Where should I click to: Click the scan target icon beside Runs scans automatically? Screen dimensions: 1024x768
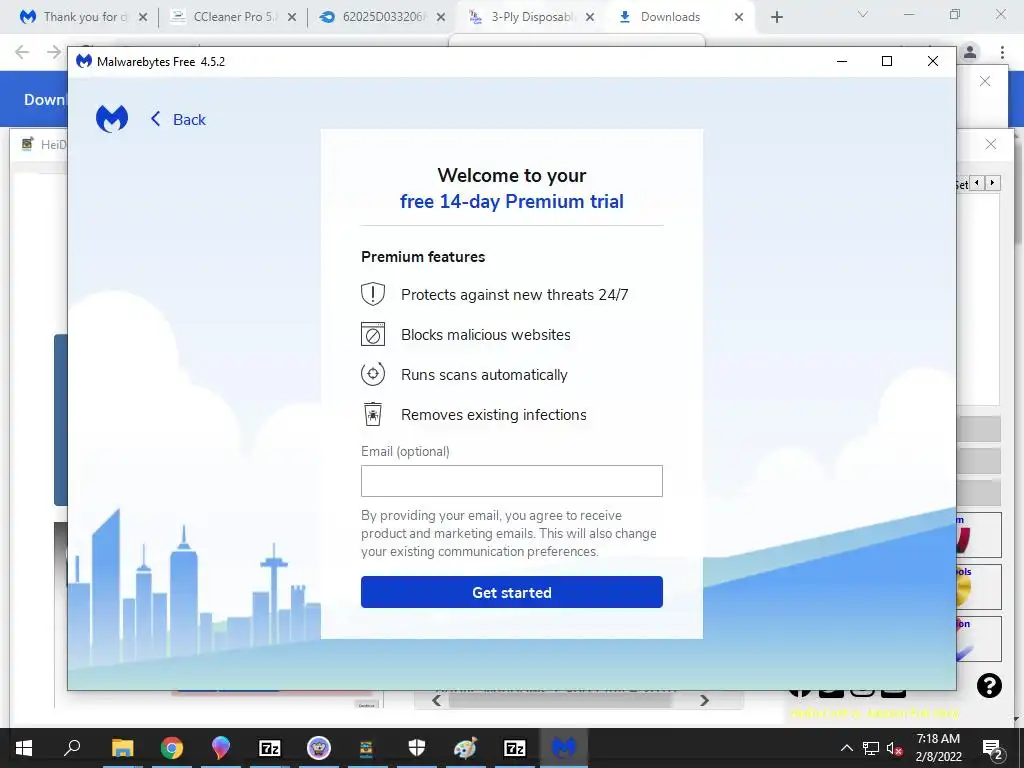(x=373, y=374)
